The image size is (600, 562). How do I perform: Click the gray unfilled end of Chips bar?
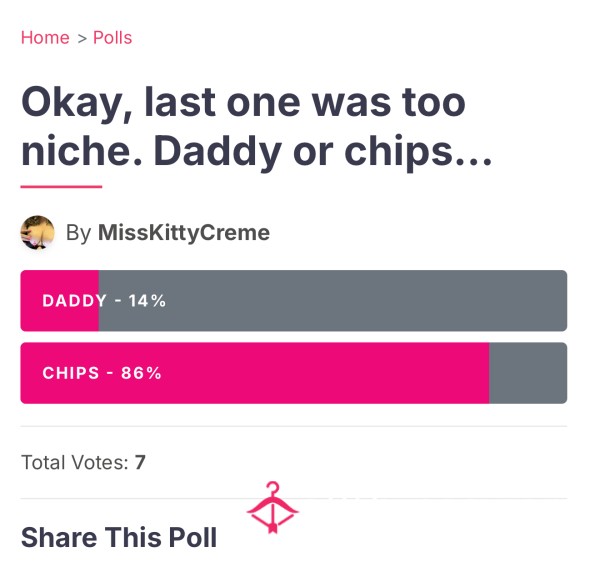528,373
